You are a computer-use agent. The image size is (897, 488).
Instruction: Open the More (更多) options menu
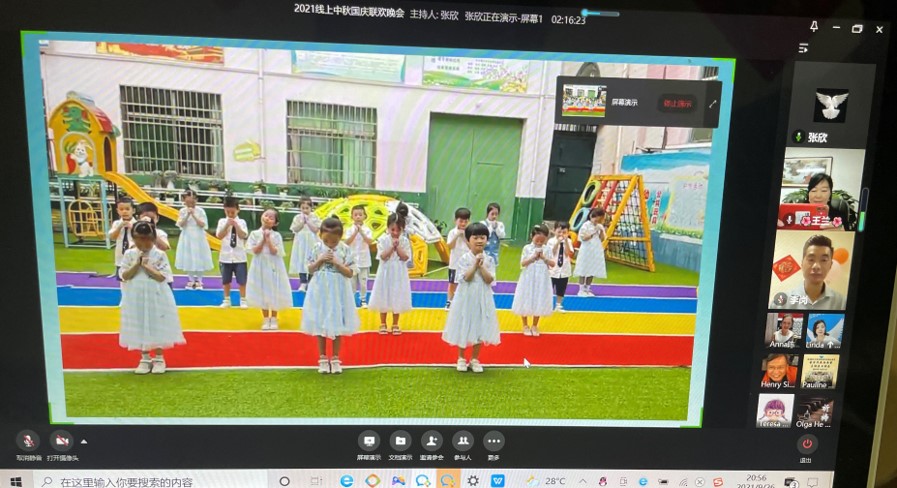494,441
